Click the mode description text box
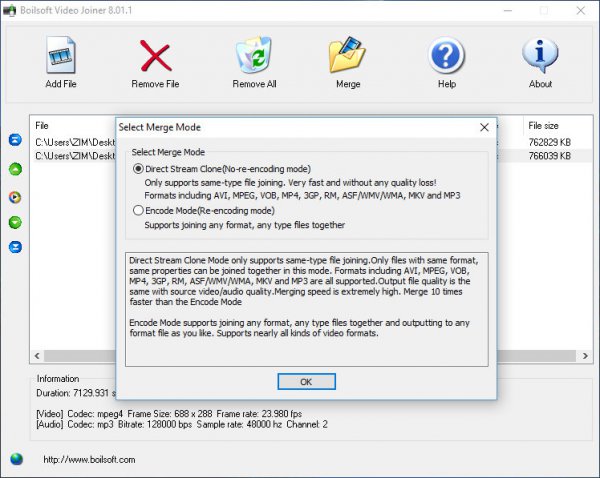This screenshot has height=478, width=600. point(307,309)
